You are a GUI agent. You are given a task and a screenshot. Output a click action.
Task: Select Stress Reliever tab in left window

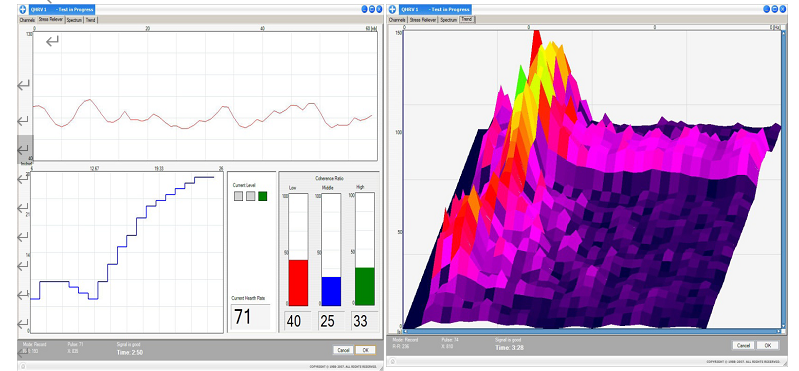[50, 20]
